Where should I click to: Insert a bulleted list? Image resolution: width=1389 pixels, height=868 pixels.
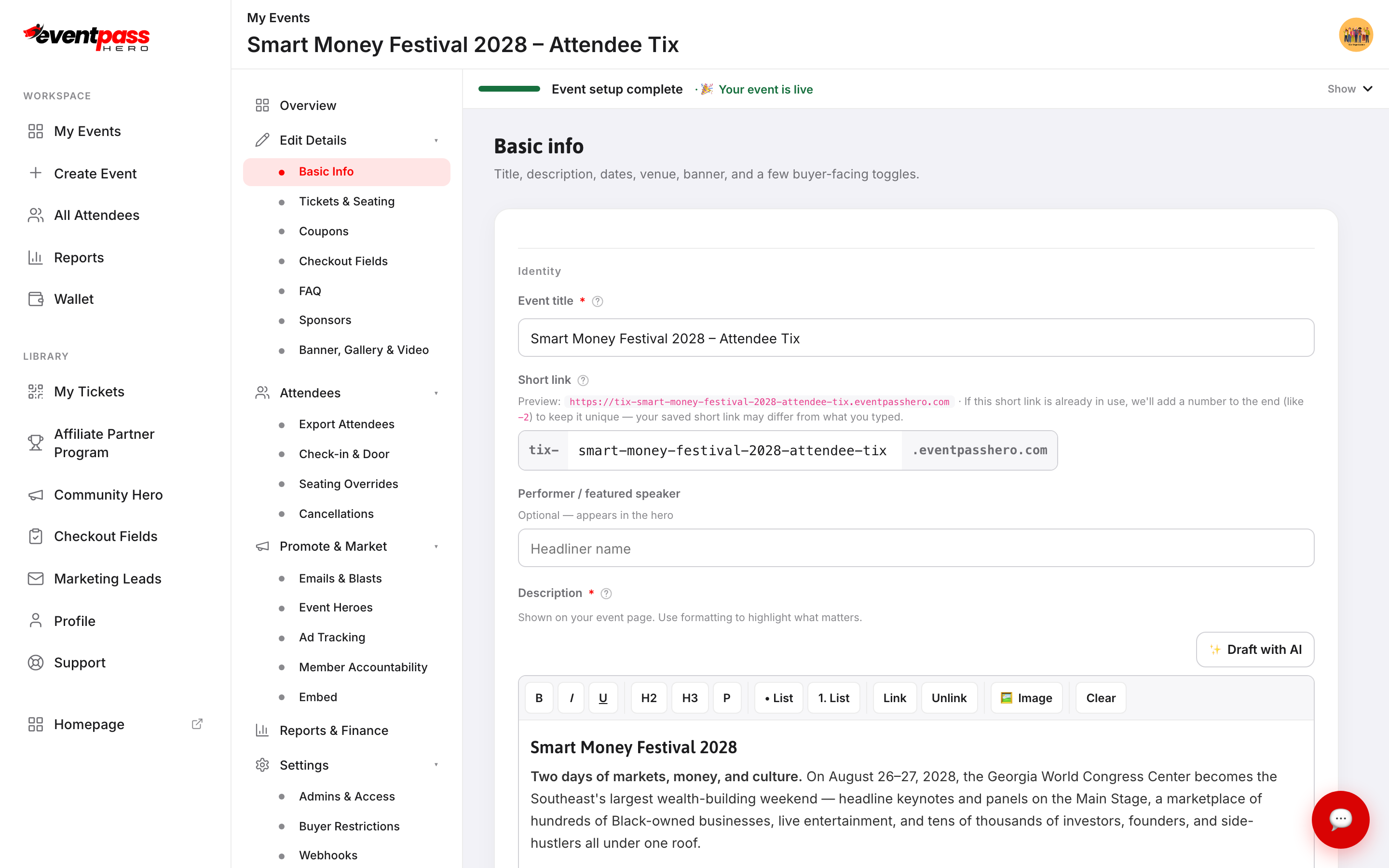pos(779,698)
